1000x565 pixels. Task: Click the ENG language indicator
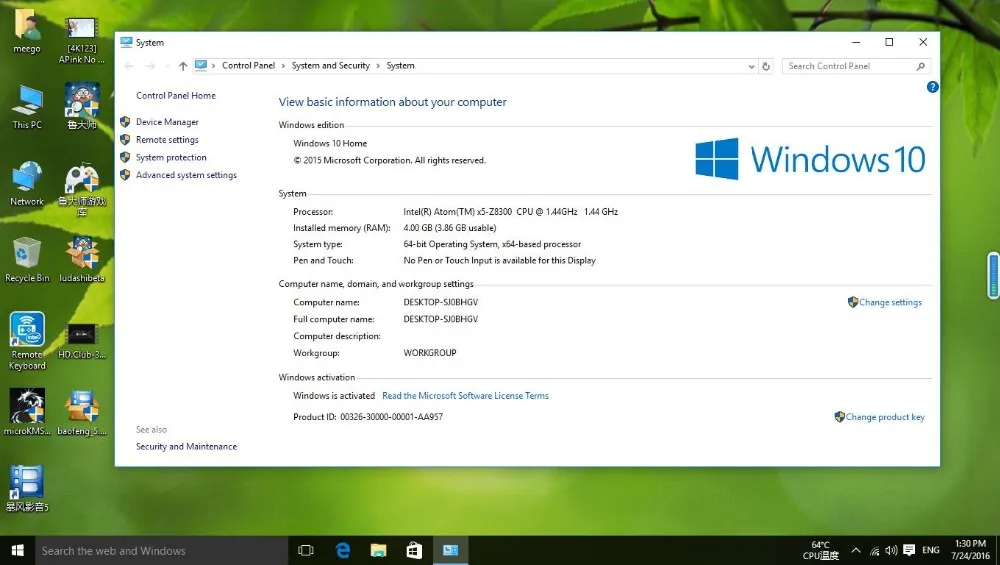pos(930,550)
